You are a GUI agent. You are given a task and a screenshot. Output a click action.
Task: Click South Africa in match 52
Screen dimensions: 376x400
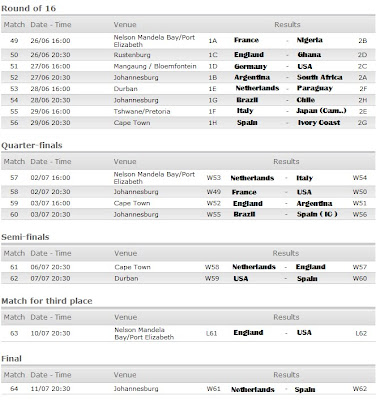pyautogui.click(x=320, y=77)
